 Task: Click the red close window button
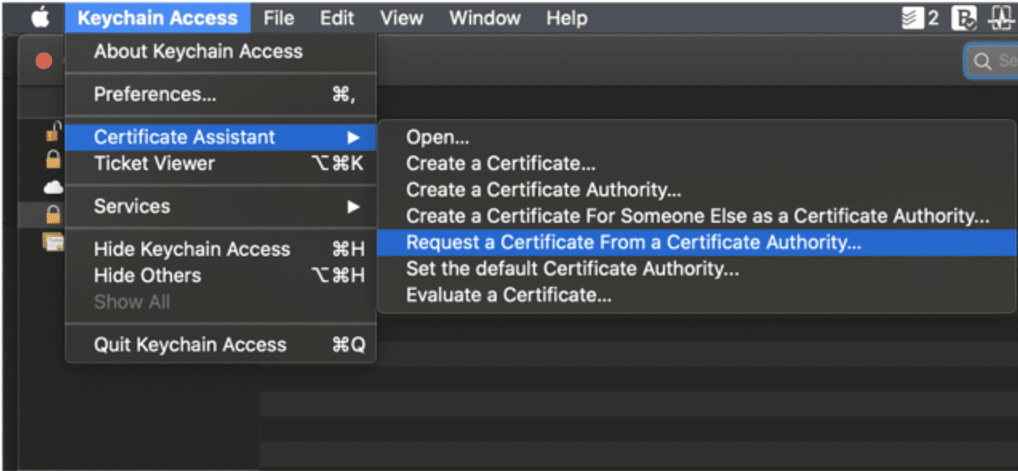coord(43,61)
